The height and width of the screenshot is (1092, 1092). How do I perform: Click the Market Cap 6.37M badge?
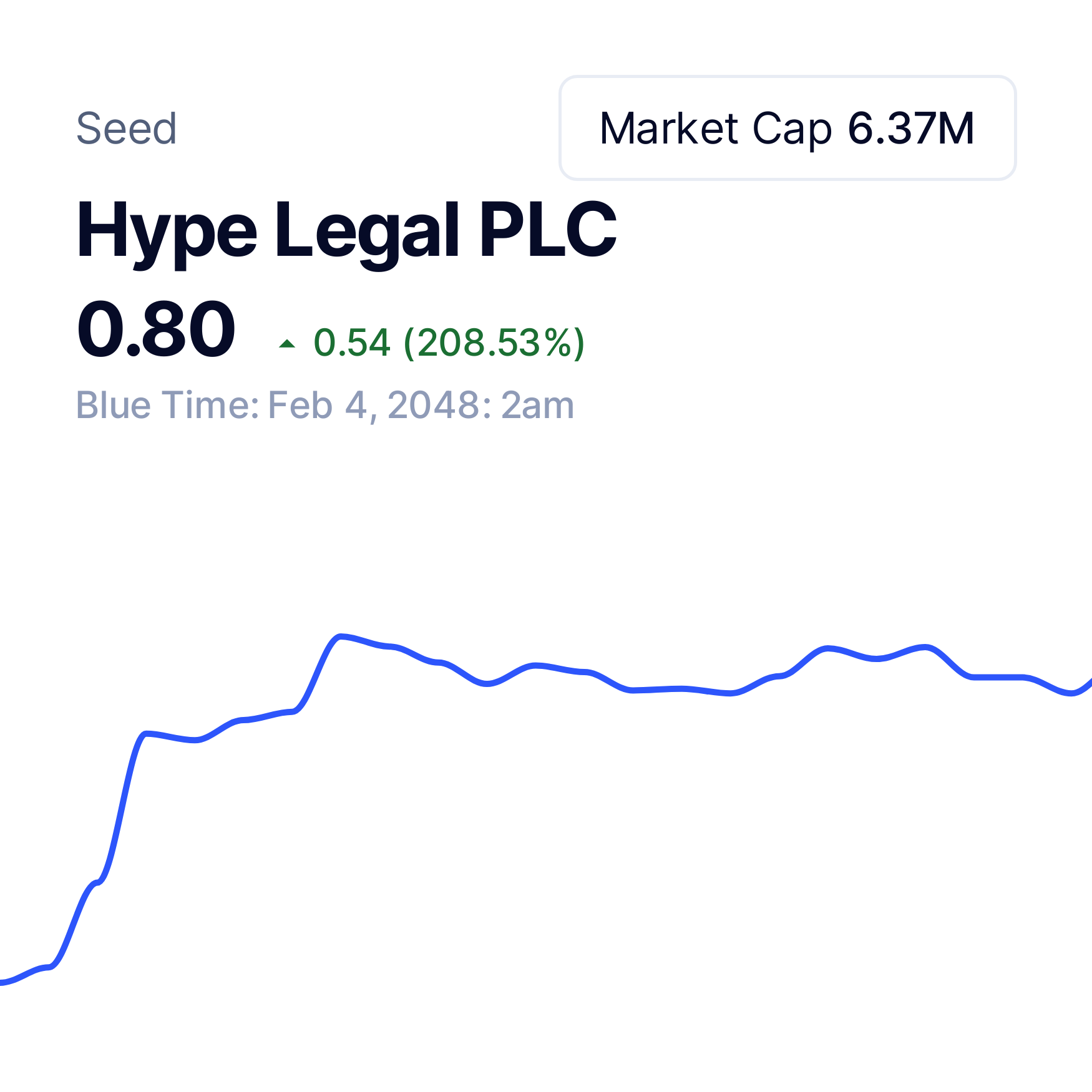[787, 128]
